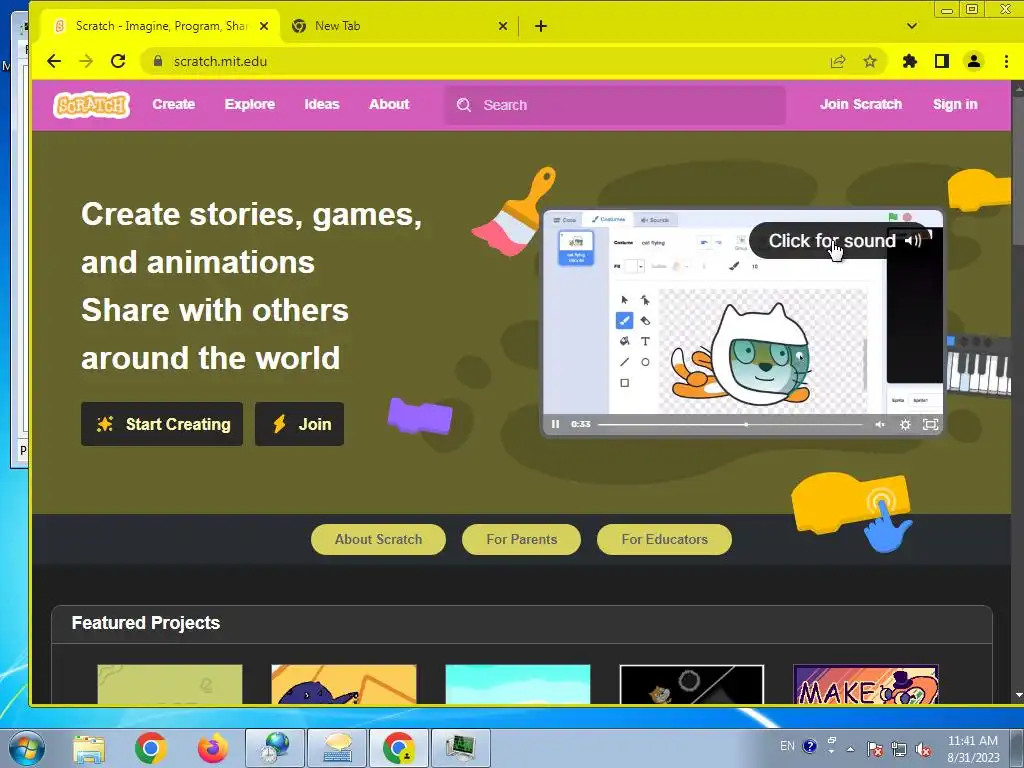Click the About Scratch pill button
Screen dimensions: 1024x768
point(378,539)
